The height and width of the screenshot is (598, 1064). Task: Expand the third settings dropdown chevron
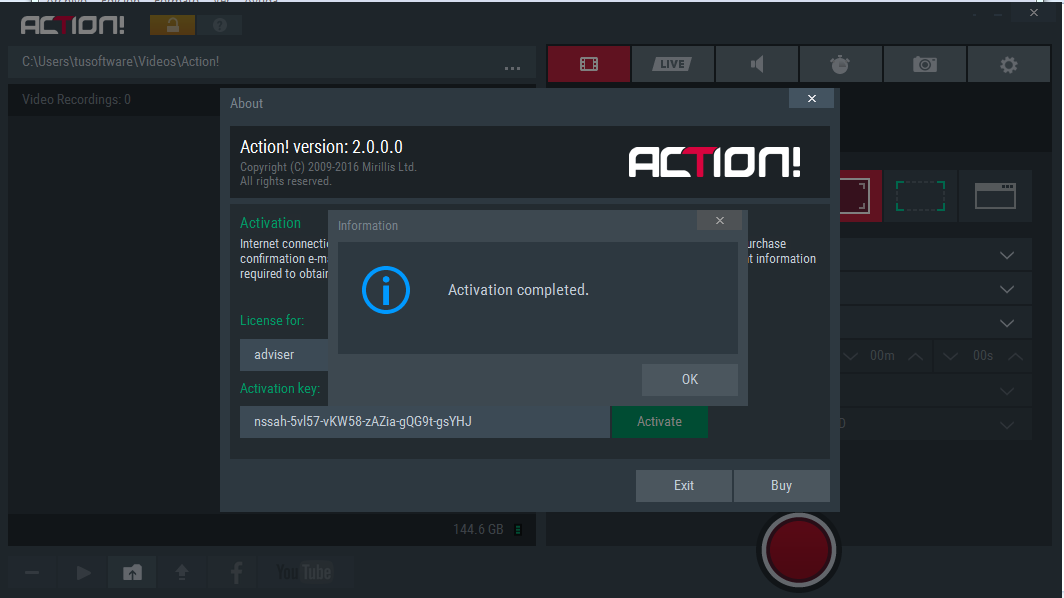click(x=1007, y=323)
